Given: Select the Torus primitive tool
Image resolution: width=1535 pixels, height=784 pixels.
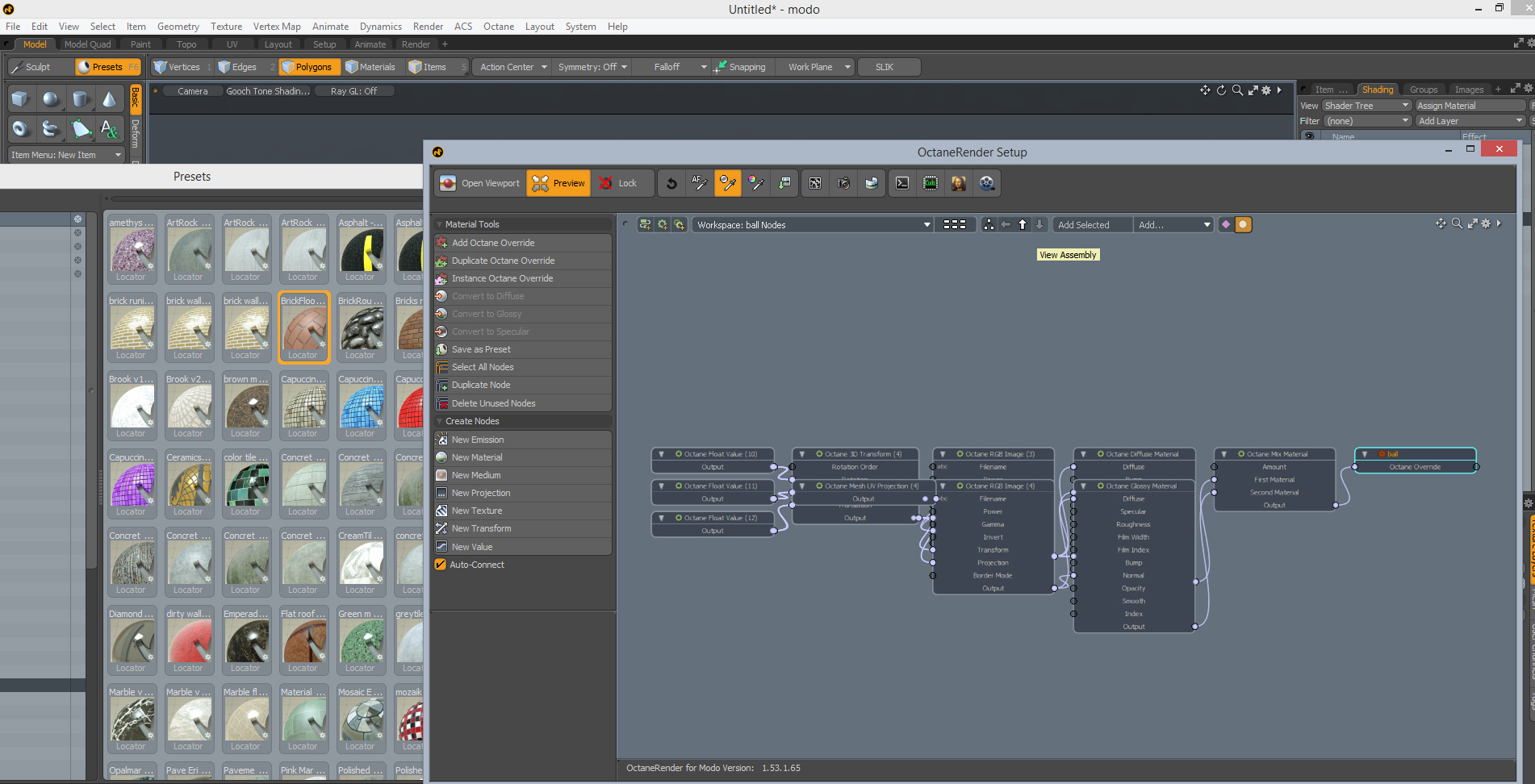Looking at the screenshot, I should tap(20, 128).
